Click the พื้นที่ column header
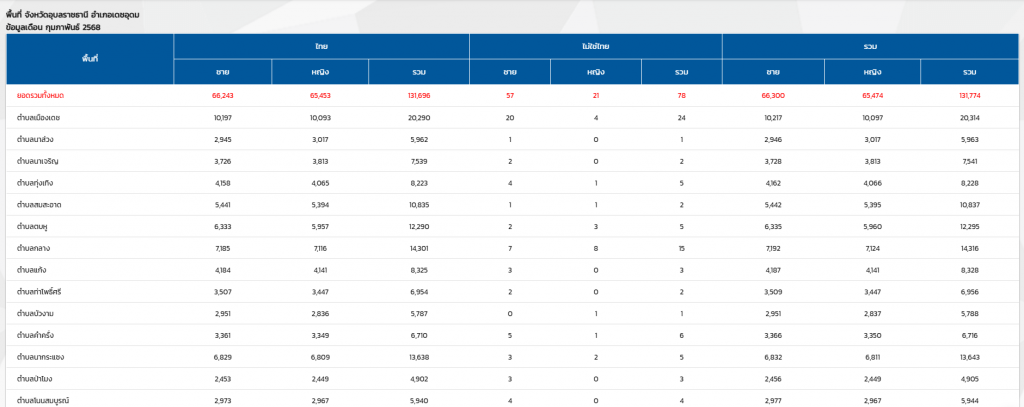The image size is (1024, 407). click(x=90, y=59)
